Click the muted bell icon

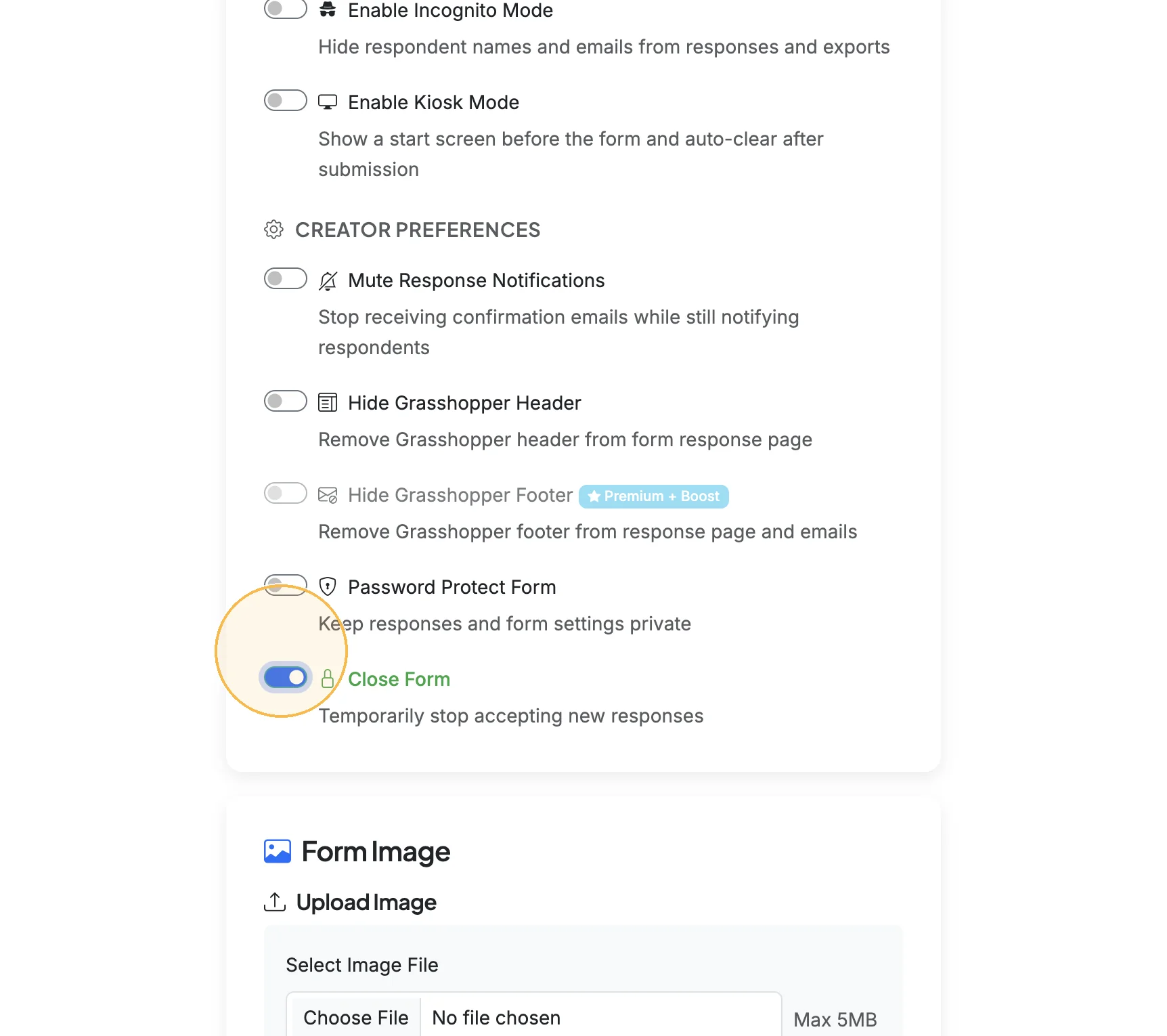click(328, 280)
